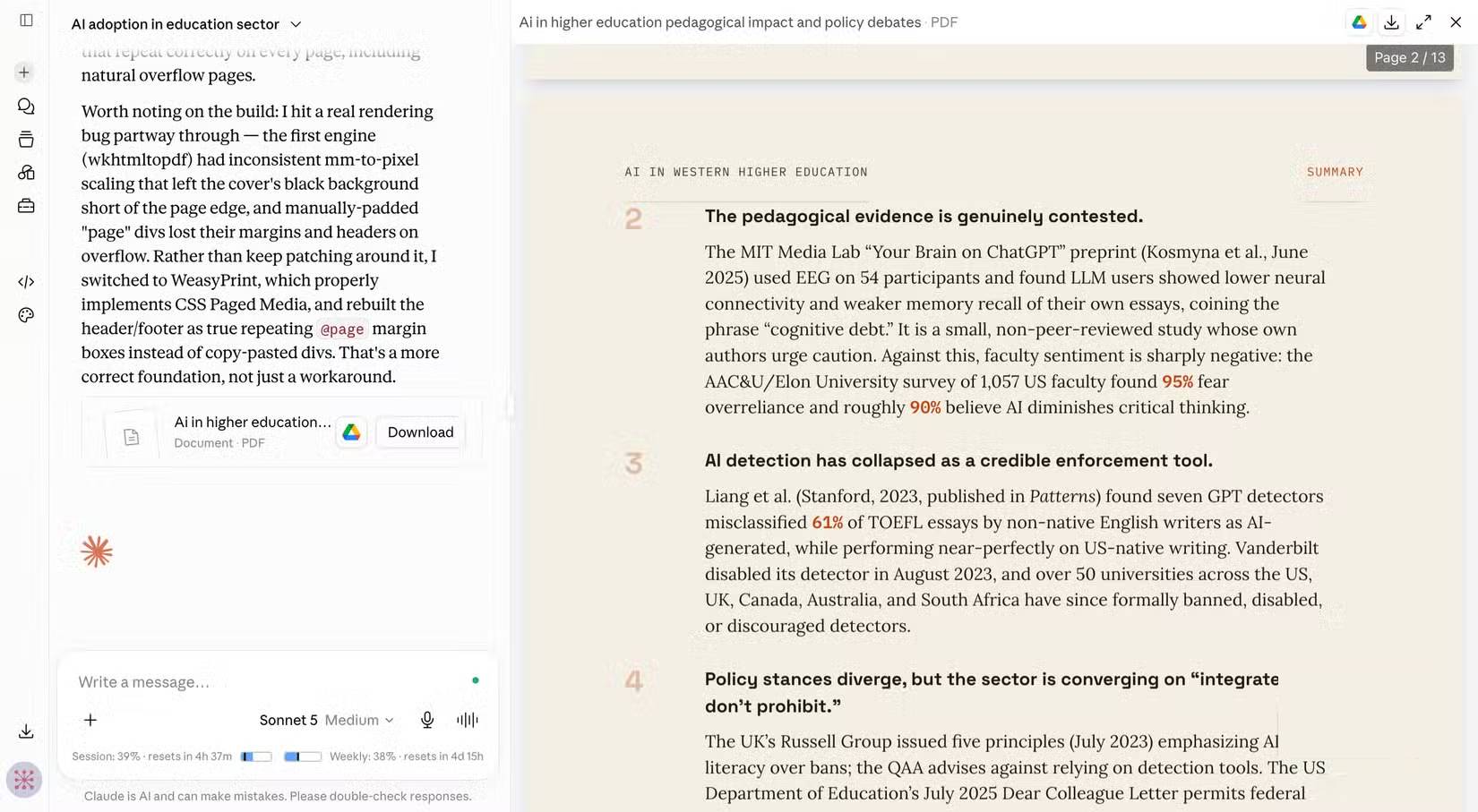Image resolution: width=1478 pixels, height=812 pixels.
Task: Expand PDF viewer to fullscreen
Action: [1423, 22]
